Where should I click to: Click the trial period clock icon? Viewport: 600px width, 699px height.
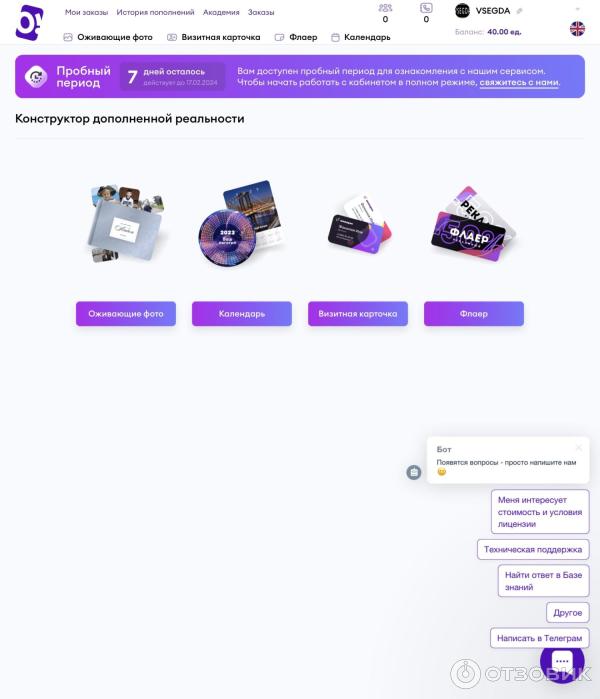point(36,76)
